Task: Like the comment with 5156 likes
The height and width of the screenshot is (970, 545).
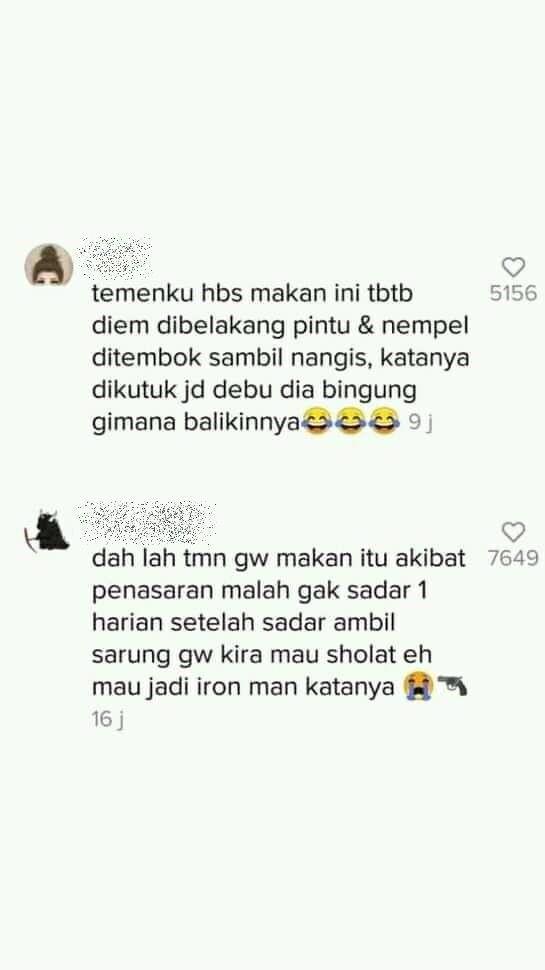Action: (513, 267)
